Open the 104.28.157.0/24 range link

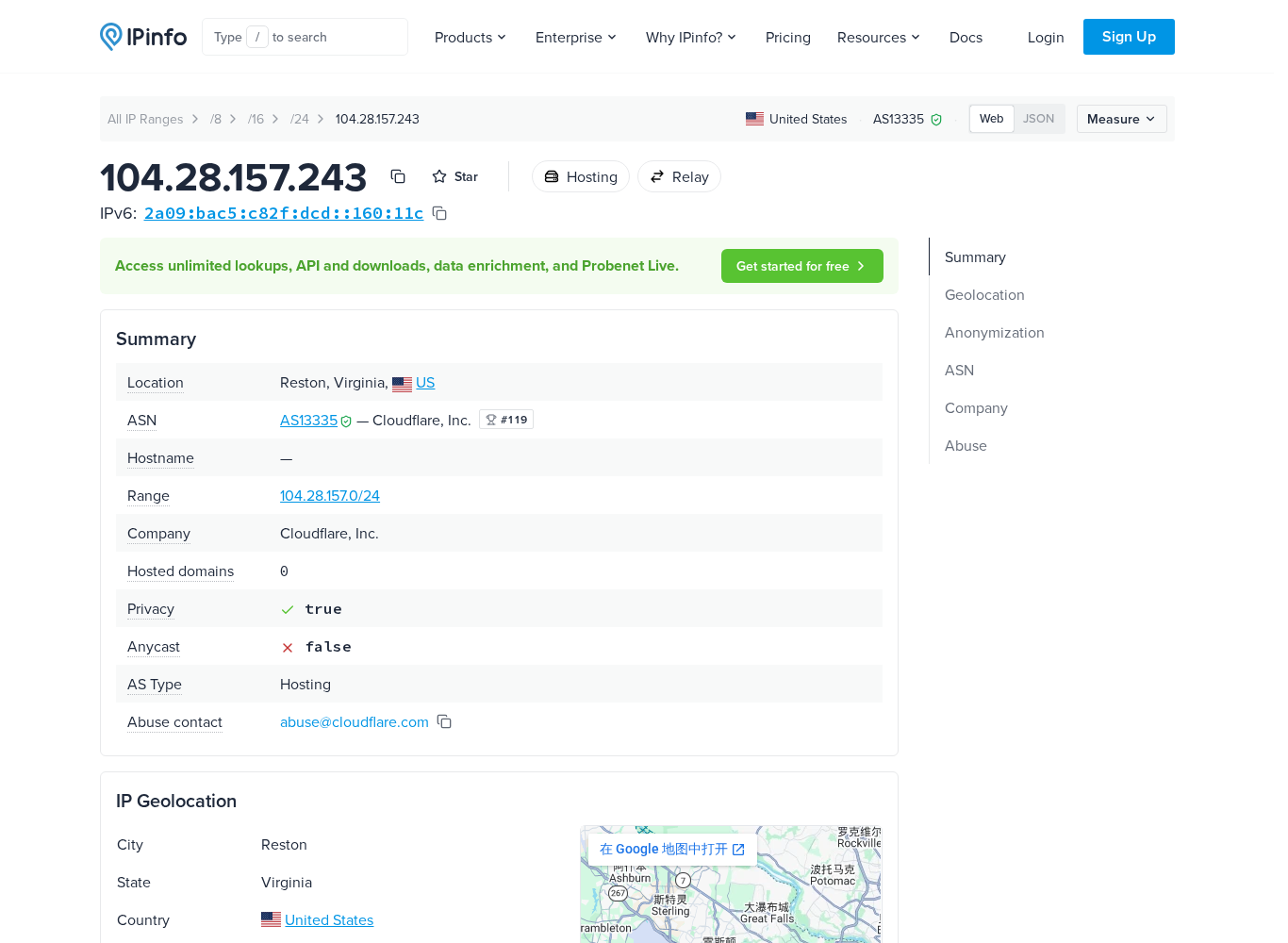click(330, 496)
